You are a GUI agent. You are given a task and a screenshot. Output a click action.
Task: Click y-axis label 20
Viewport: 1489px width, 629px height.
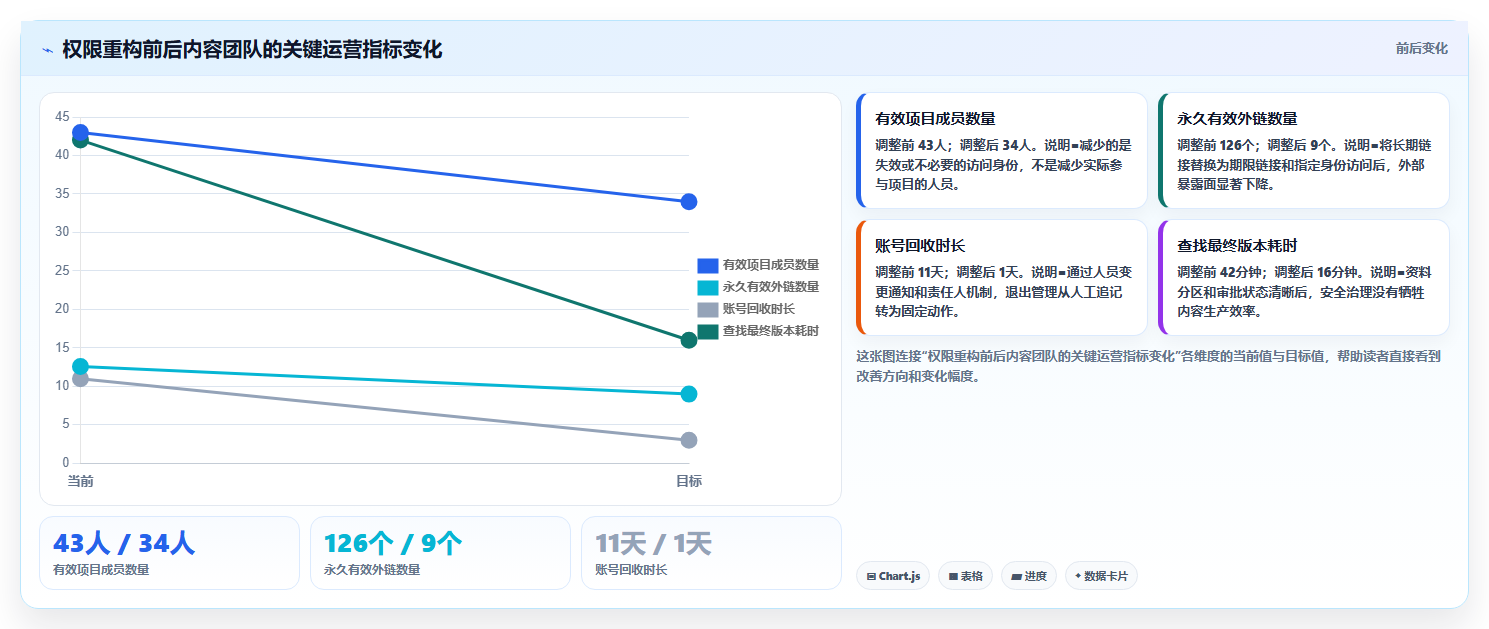click(x=62, y=309)
